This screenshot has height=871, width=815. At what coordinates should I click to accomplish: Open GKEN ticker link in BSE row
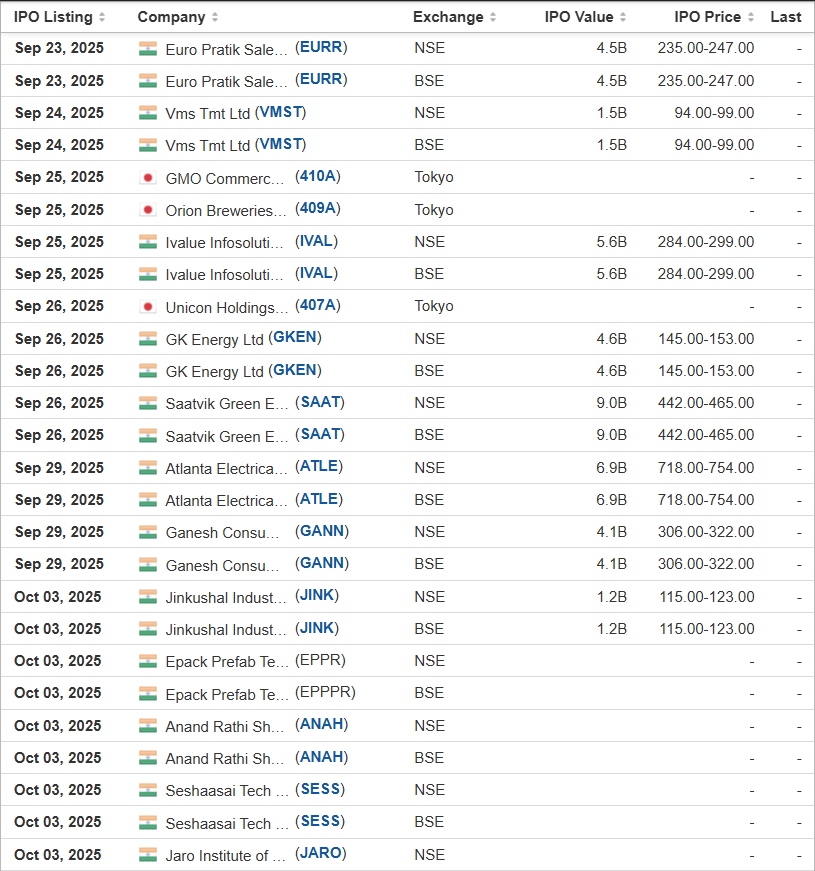click(x=295, y=370)
